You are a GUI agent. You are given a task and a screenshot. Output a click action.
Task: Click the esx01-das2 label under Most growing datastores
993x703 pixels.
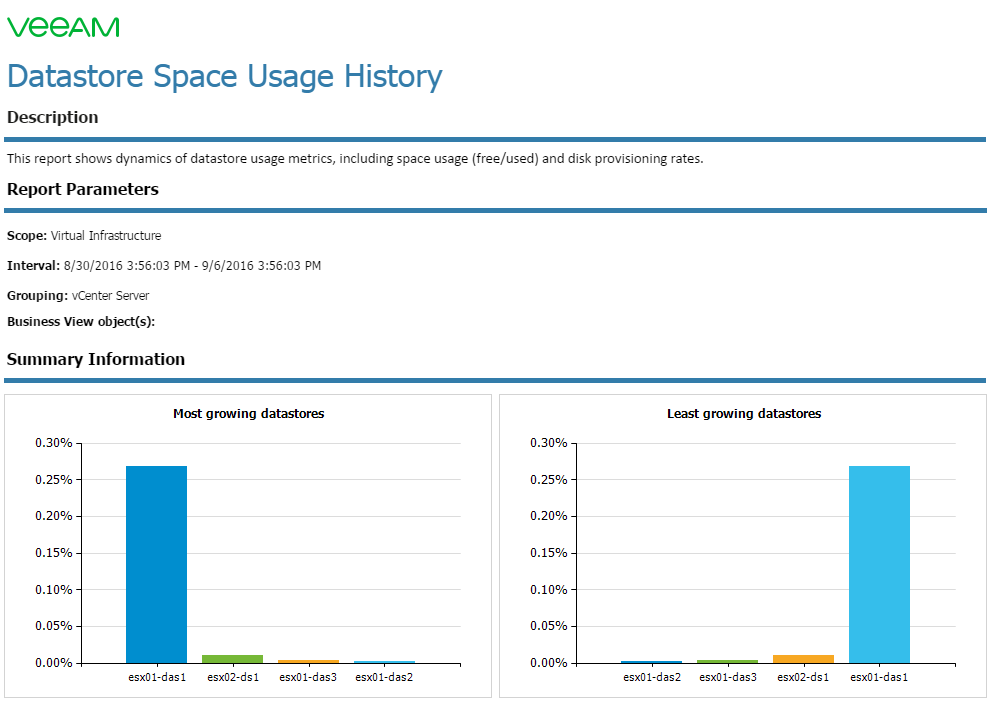click(384, 677)
